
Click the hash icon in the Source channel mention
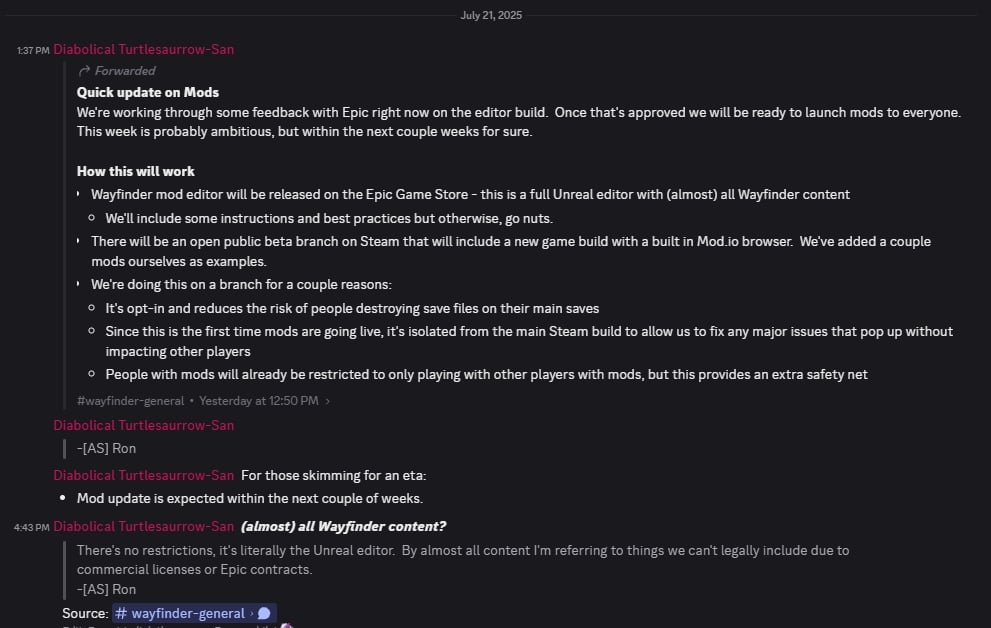[x=121, y=613]
